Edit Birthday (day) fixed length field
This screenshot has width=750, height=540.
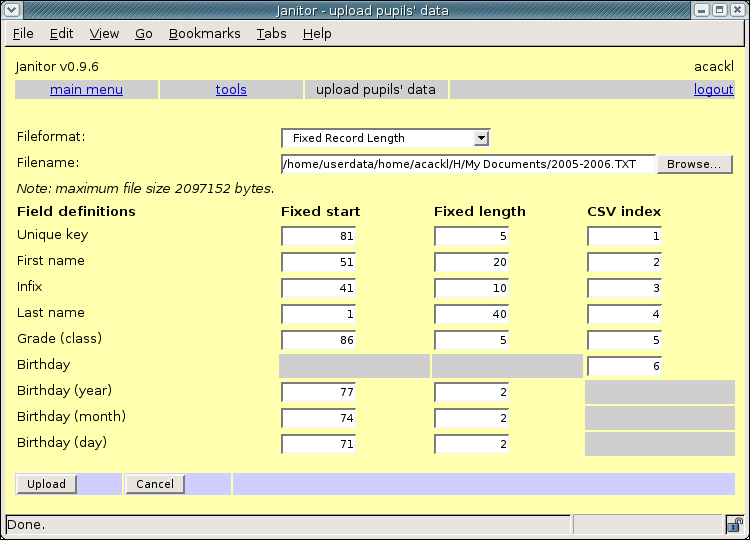pos(472,444)
